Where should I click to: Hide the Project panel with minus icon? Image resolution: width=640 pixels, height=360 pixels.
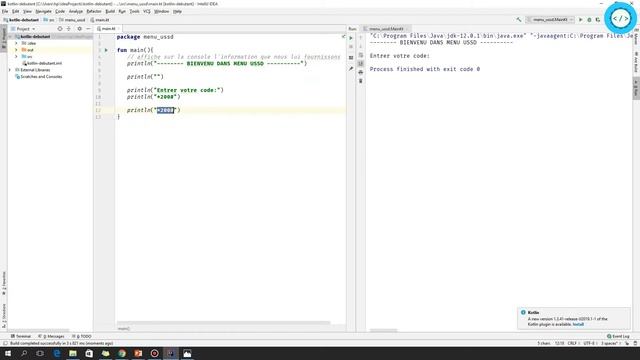(88, 29)
